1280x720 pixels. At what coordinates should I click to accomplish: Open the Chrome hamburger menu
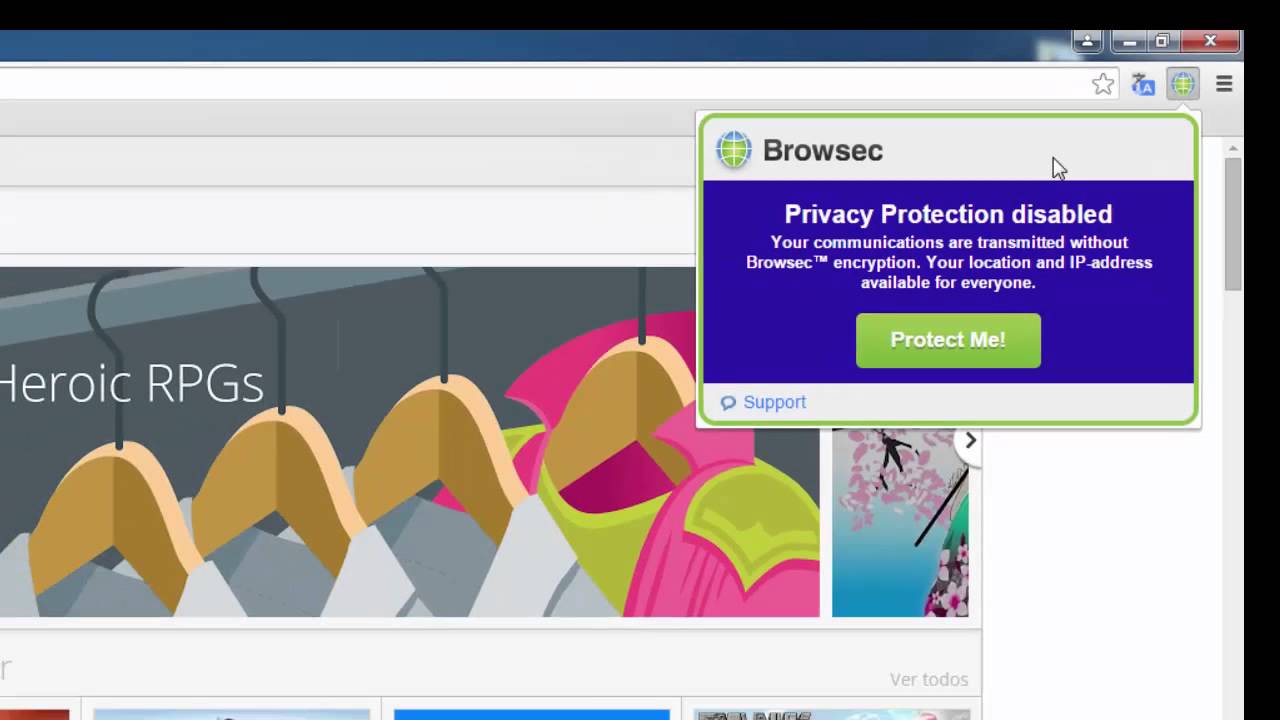[x=1224, y=85]
